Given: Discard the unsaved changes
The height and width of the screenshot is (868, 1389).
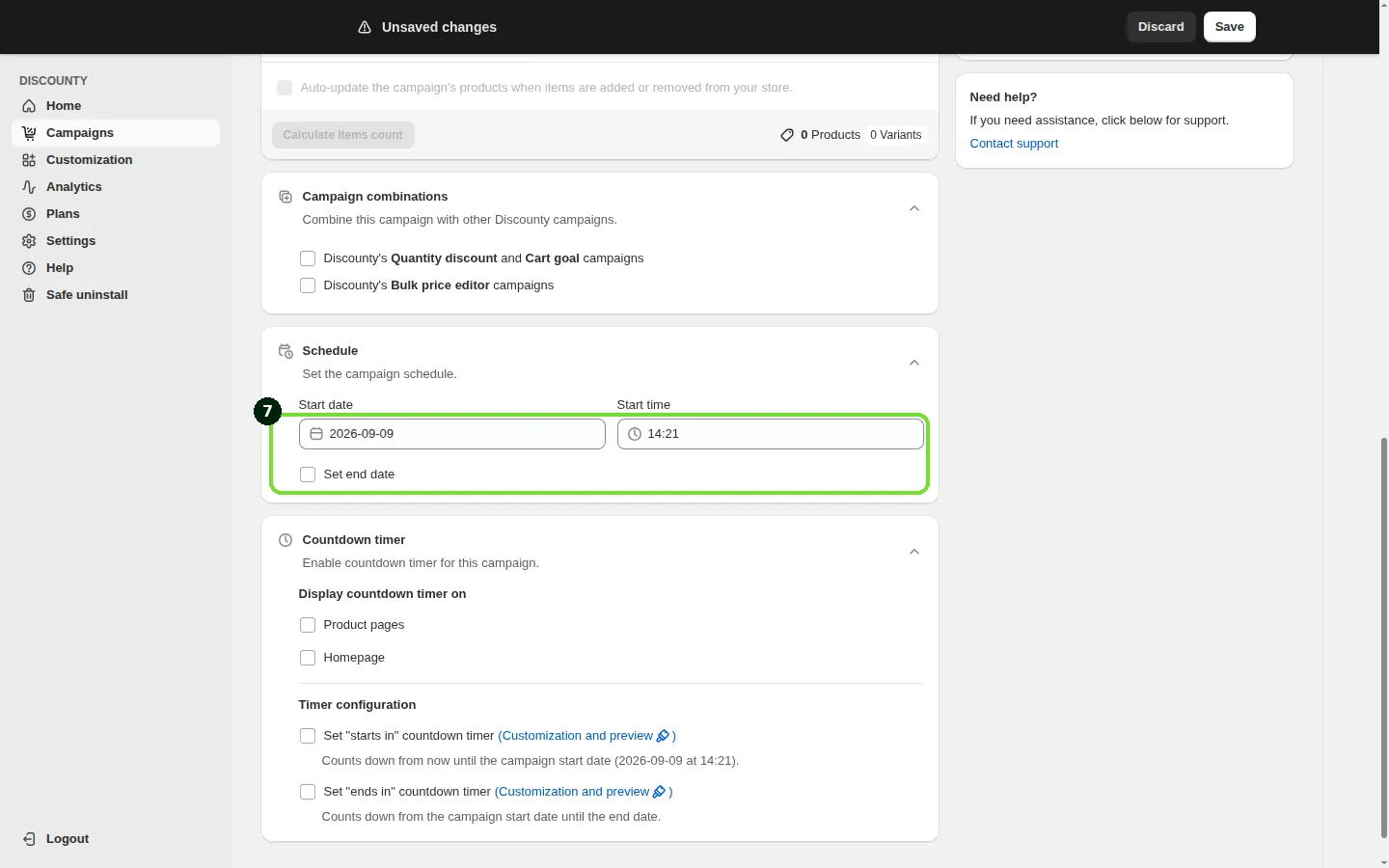Looking at the screenshot, I should 1161,27.
